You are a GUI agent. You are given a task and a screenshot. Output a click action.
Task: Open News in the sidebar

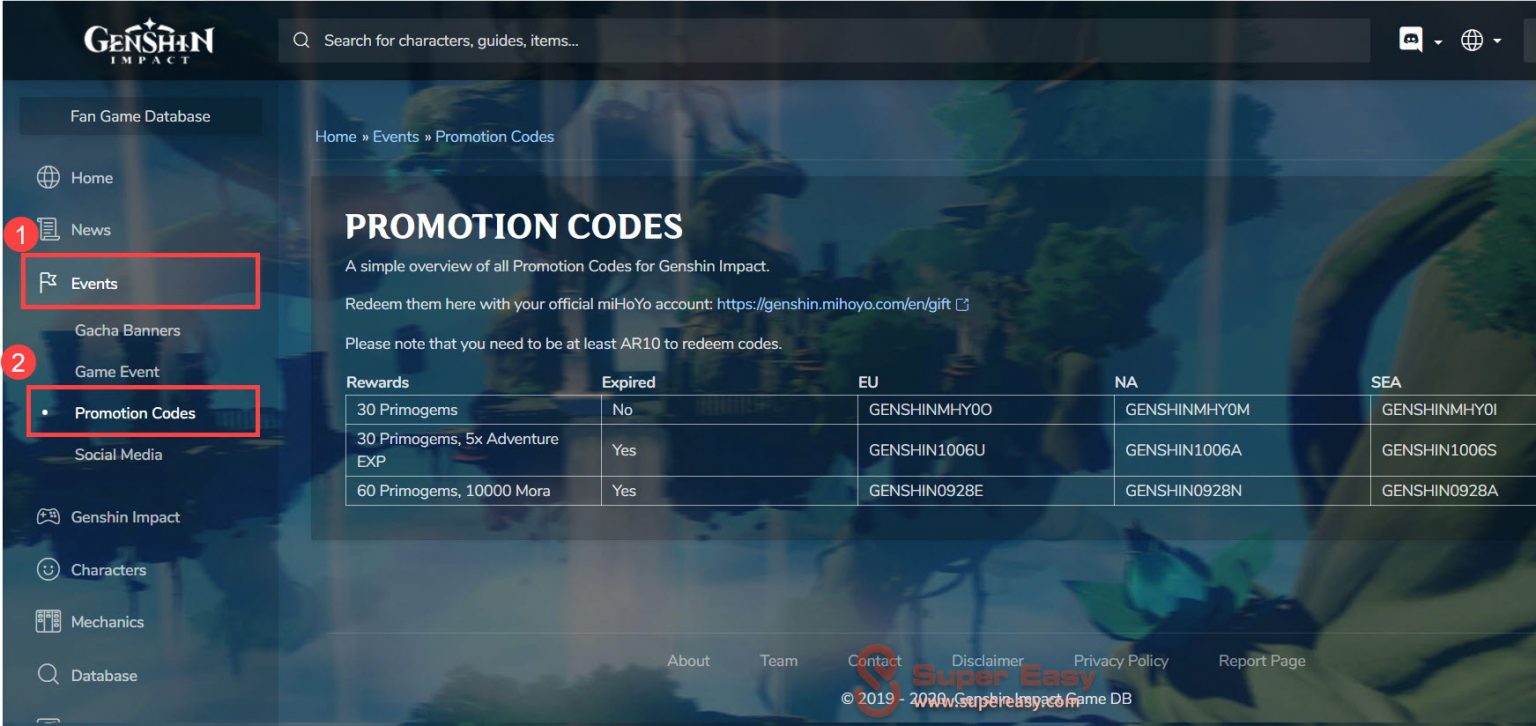[91, 230]
